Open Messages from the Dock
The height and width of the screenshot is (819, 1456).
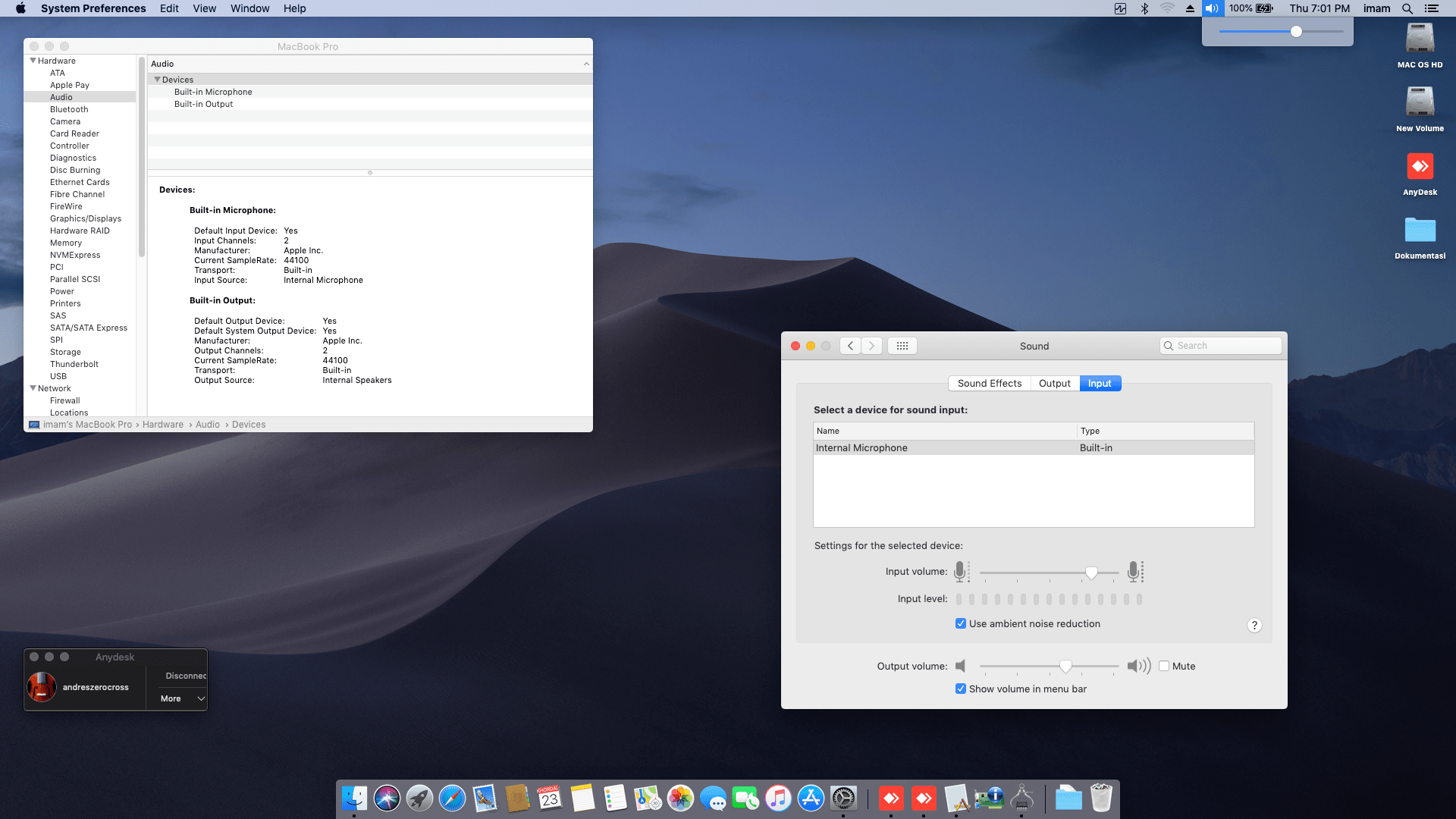click(713, 798)
